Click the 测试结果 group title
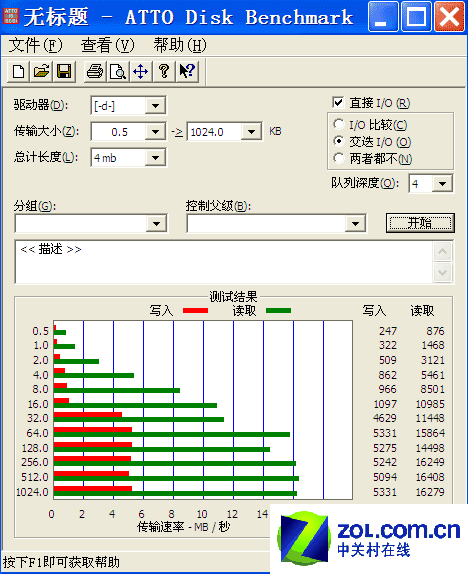This screenshot has width=468, height=574. pyautogui.click(x=233, y=297)
